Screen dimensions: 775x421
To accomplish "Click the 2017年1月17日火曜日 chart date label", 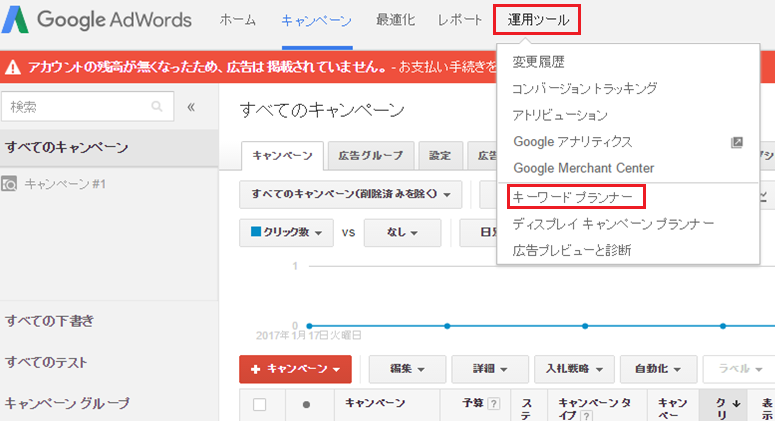I will click(x=309, y=336).
